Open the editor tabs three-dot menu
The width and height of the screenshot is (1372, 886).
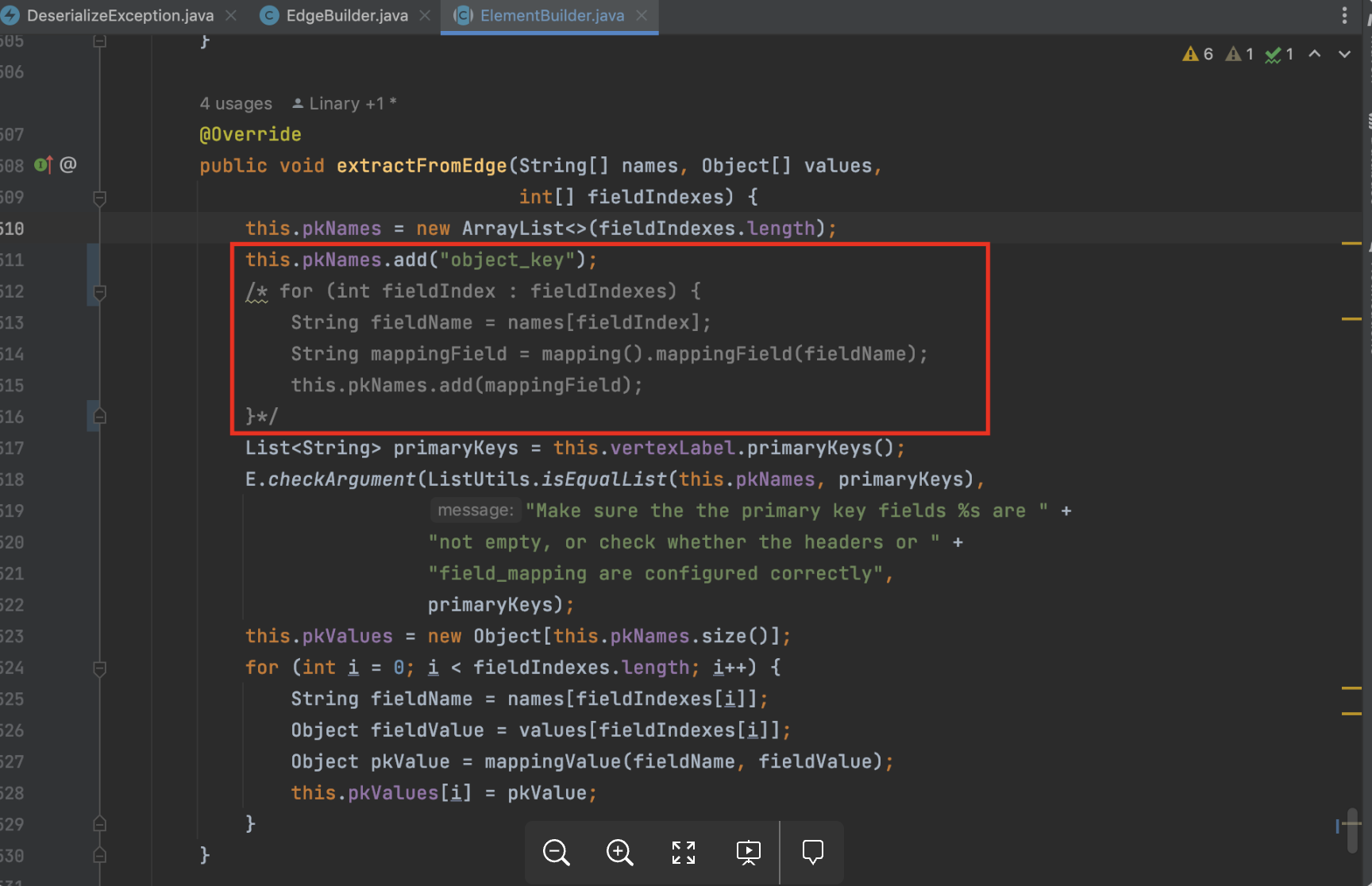click(1344, 15)
